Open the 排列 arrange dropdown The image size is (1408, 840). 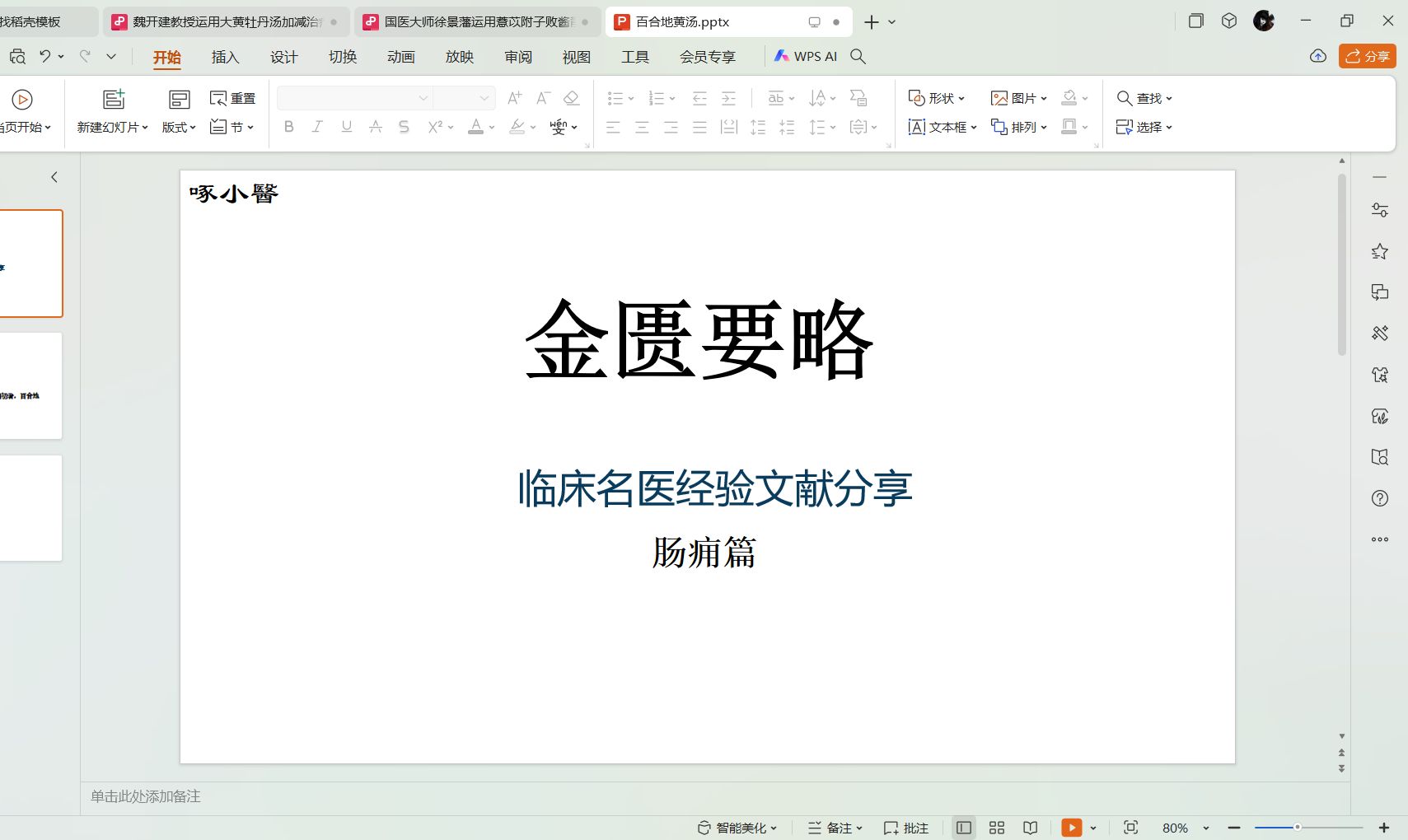click(x=1018, y=127)
